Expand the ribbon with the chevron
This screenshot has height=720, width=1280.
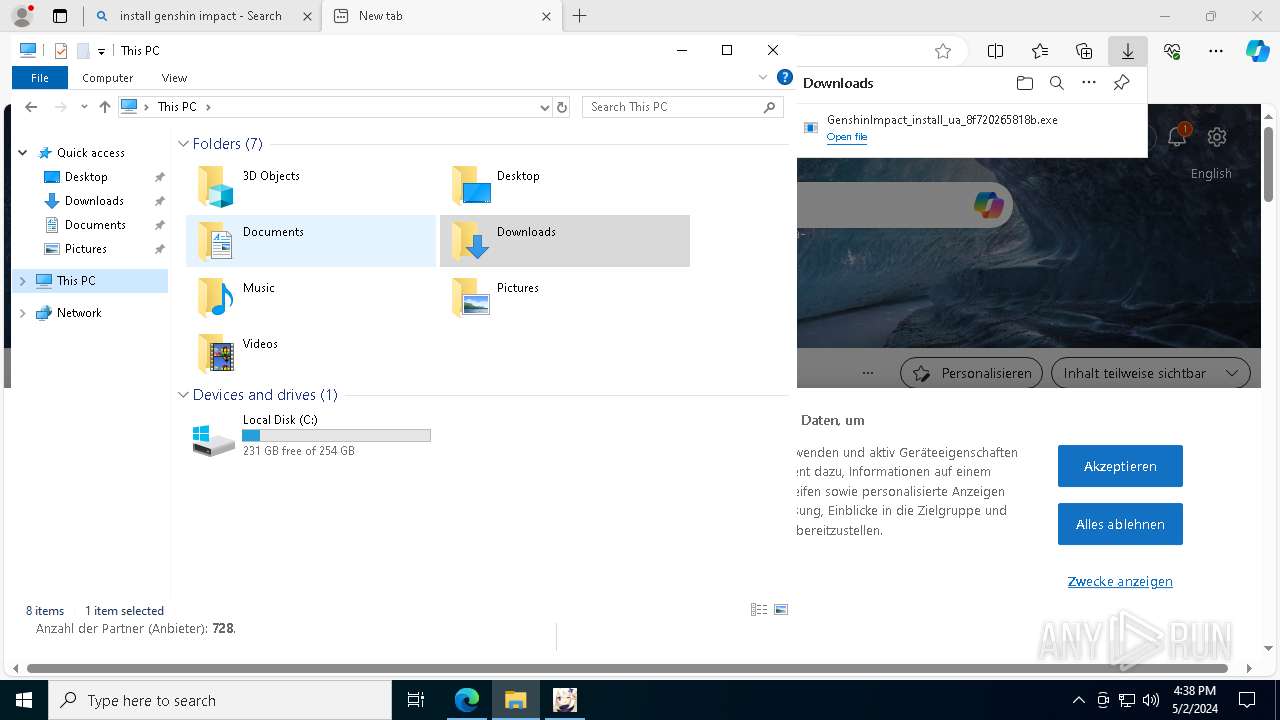(763, 78)
